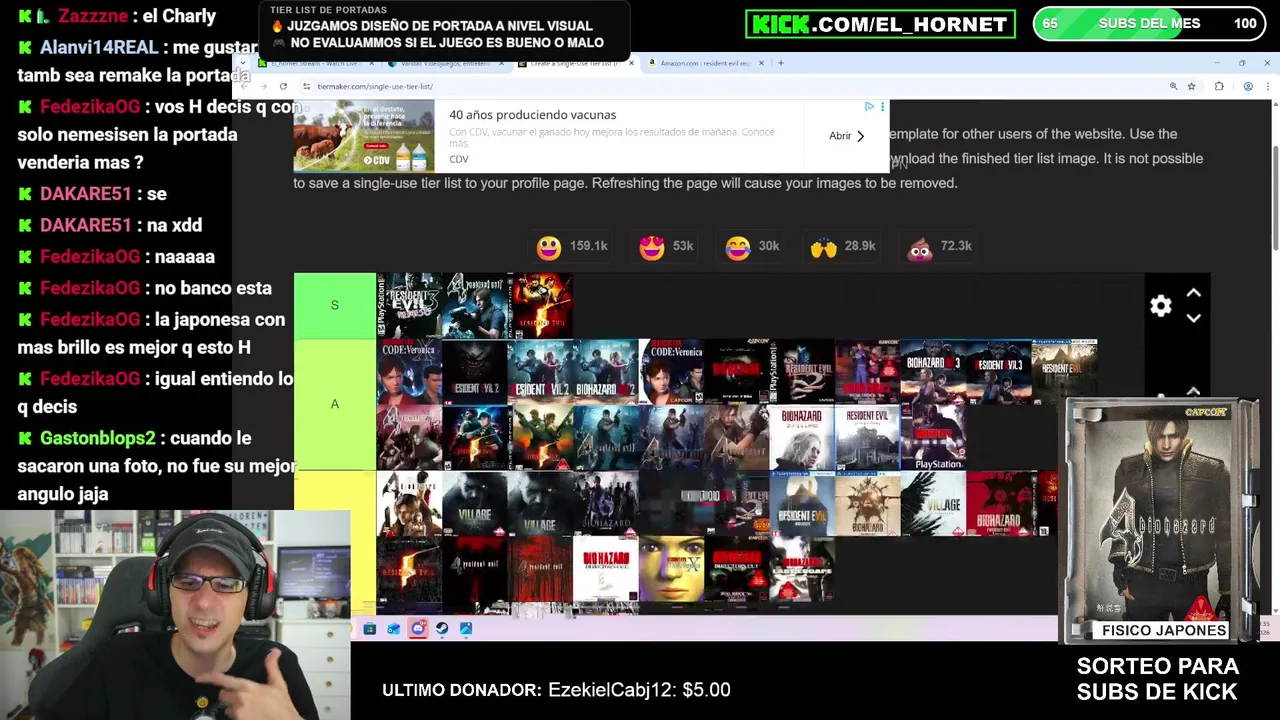The width and height of the screenshot is (1280, 720).
Task: Open the Photos app from the taskbar
Action: 466,628
